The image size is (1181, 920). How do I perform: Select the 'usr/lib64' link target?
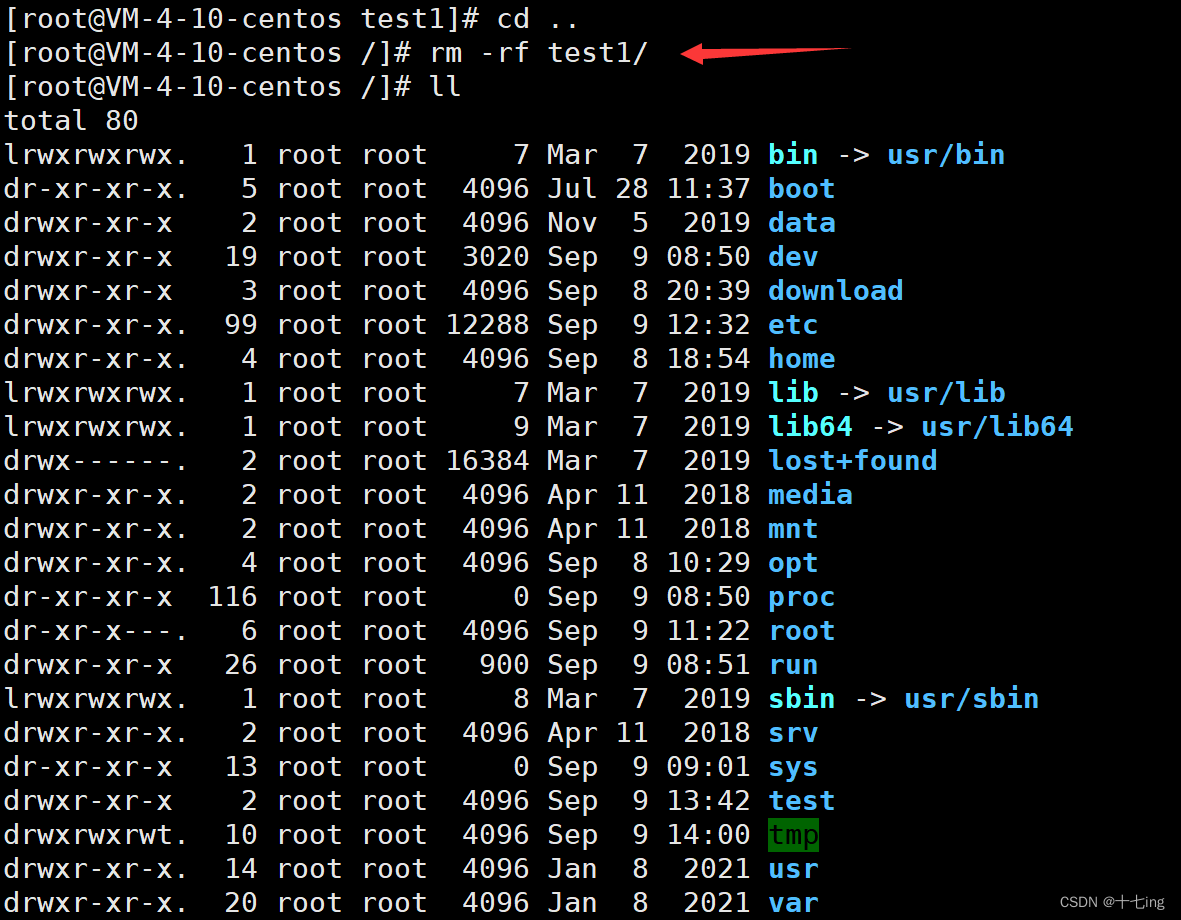[997, 426]
